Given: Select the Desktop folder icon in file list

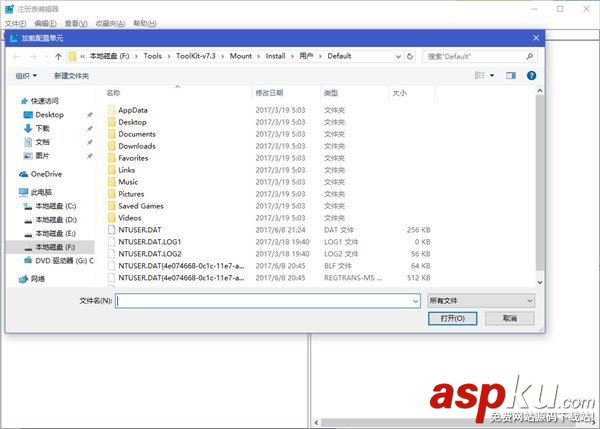Looking at the screenshot, I should click(x=111, y=122).
